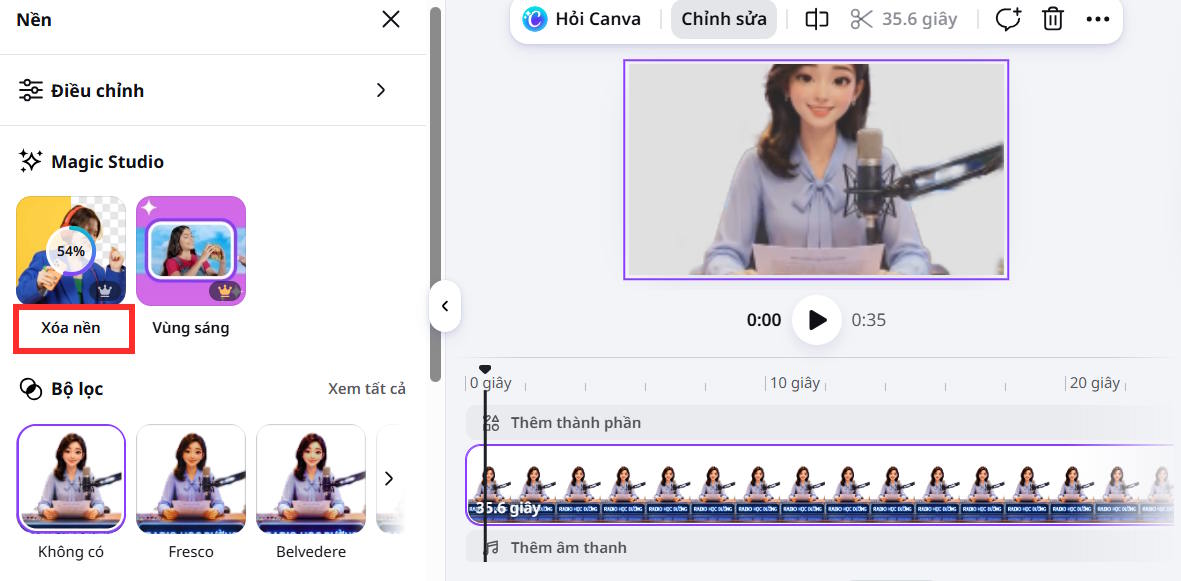Click the 20 giây mark on the ruler

coord(1094,383)
